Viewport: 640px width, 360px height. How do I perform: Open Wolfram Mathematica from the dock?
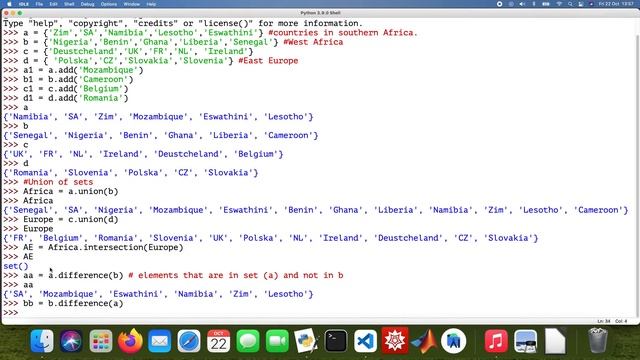(x=395, y=340)
